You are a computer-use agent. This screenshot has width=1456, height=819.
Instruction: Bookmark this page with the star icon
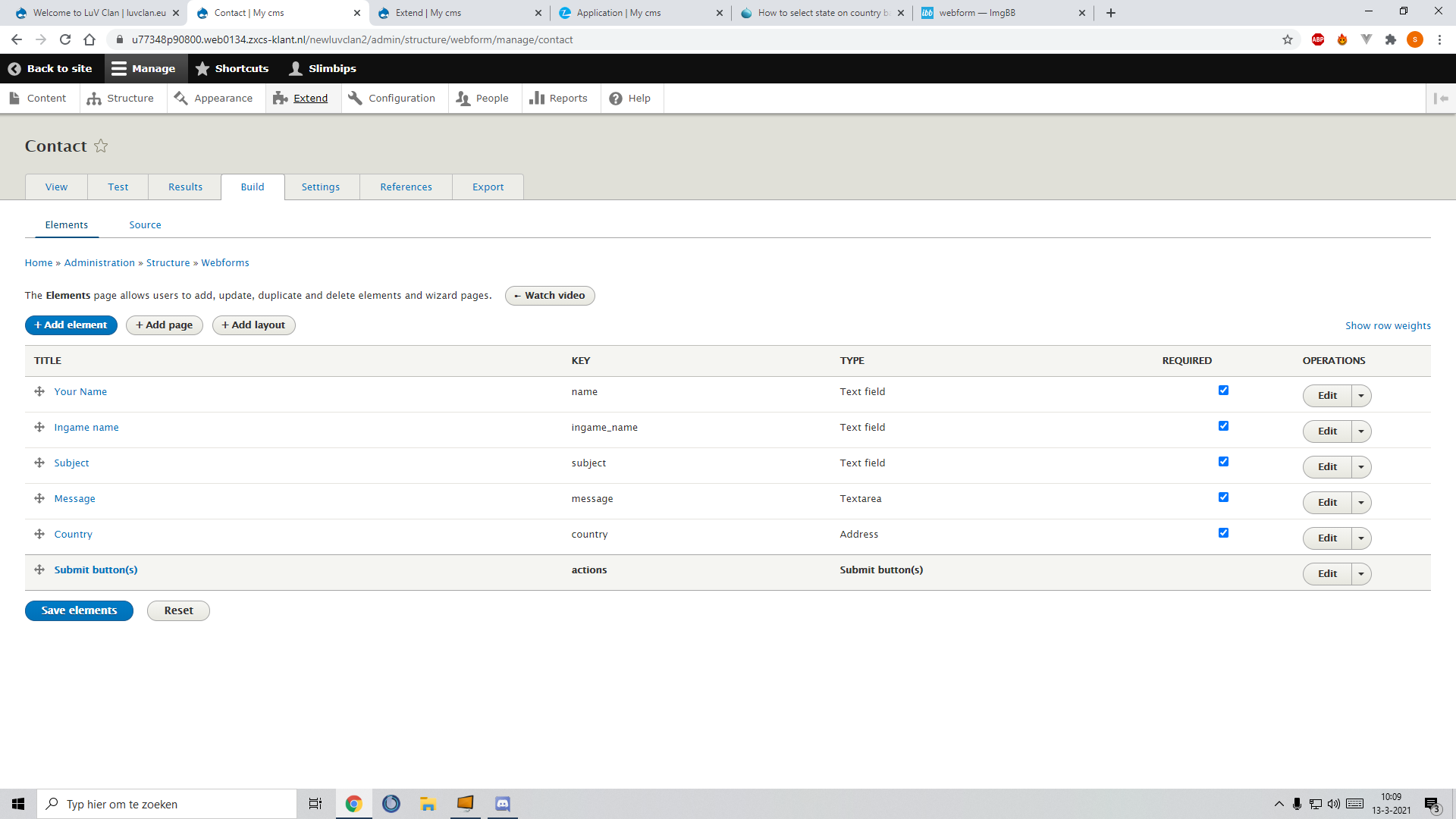tap(1288, 39)
